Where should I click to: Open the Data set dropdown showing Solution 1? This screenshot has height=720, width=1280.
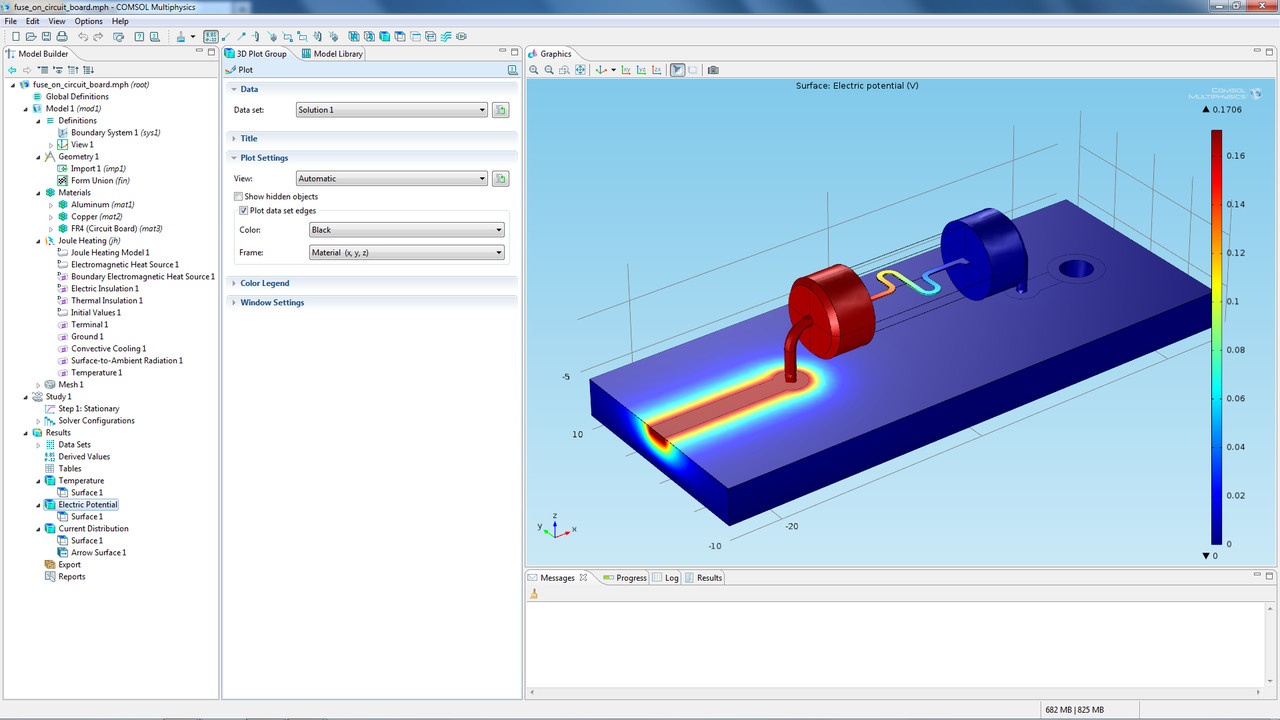(391, 110)
